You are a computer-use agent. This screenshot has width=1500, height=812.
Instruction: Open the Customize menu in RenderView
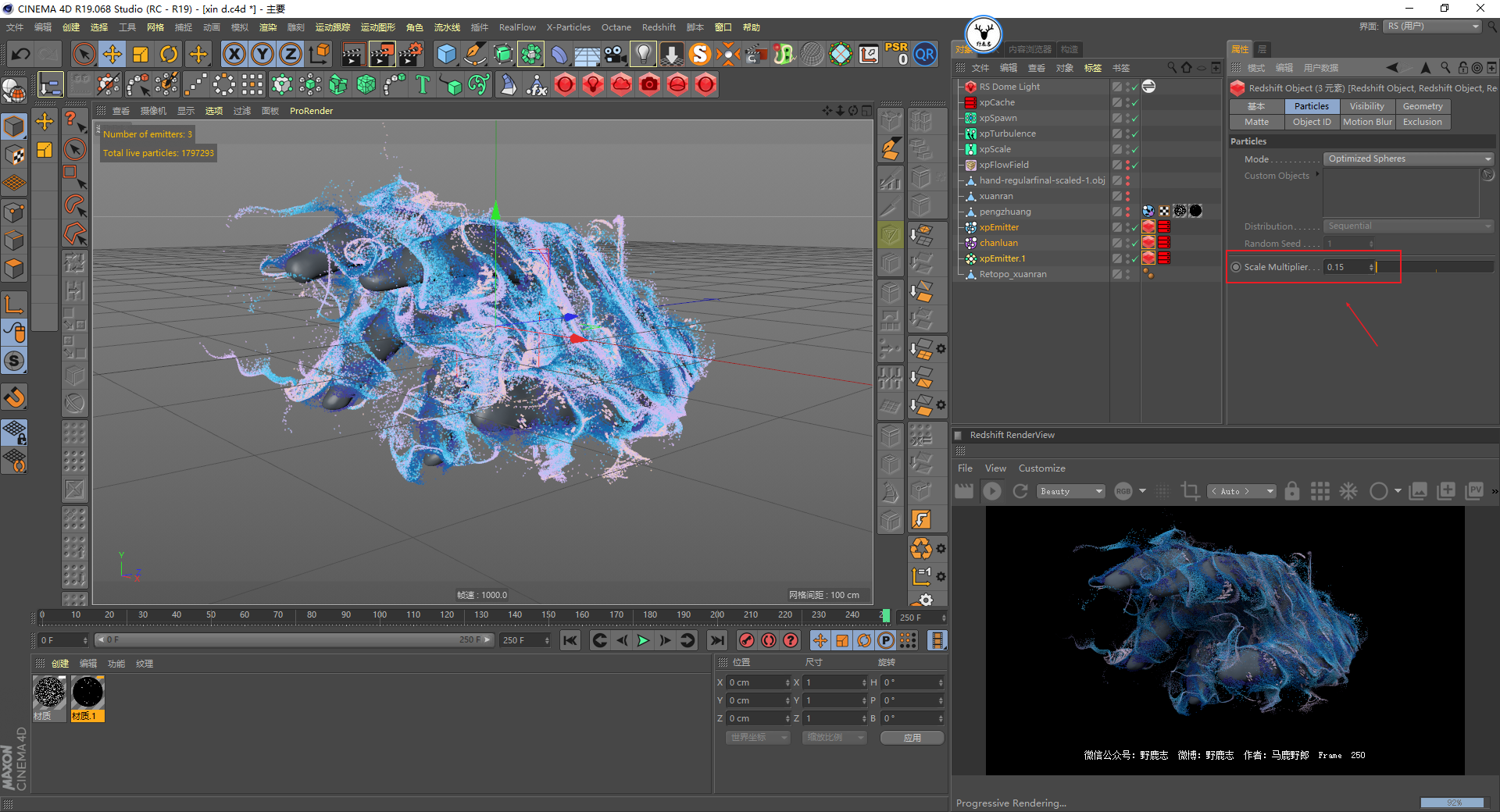coord(1041,468)
